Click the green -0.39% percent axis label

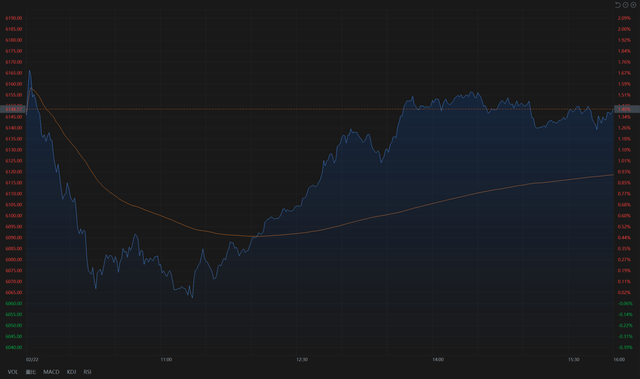pos(625,348)
